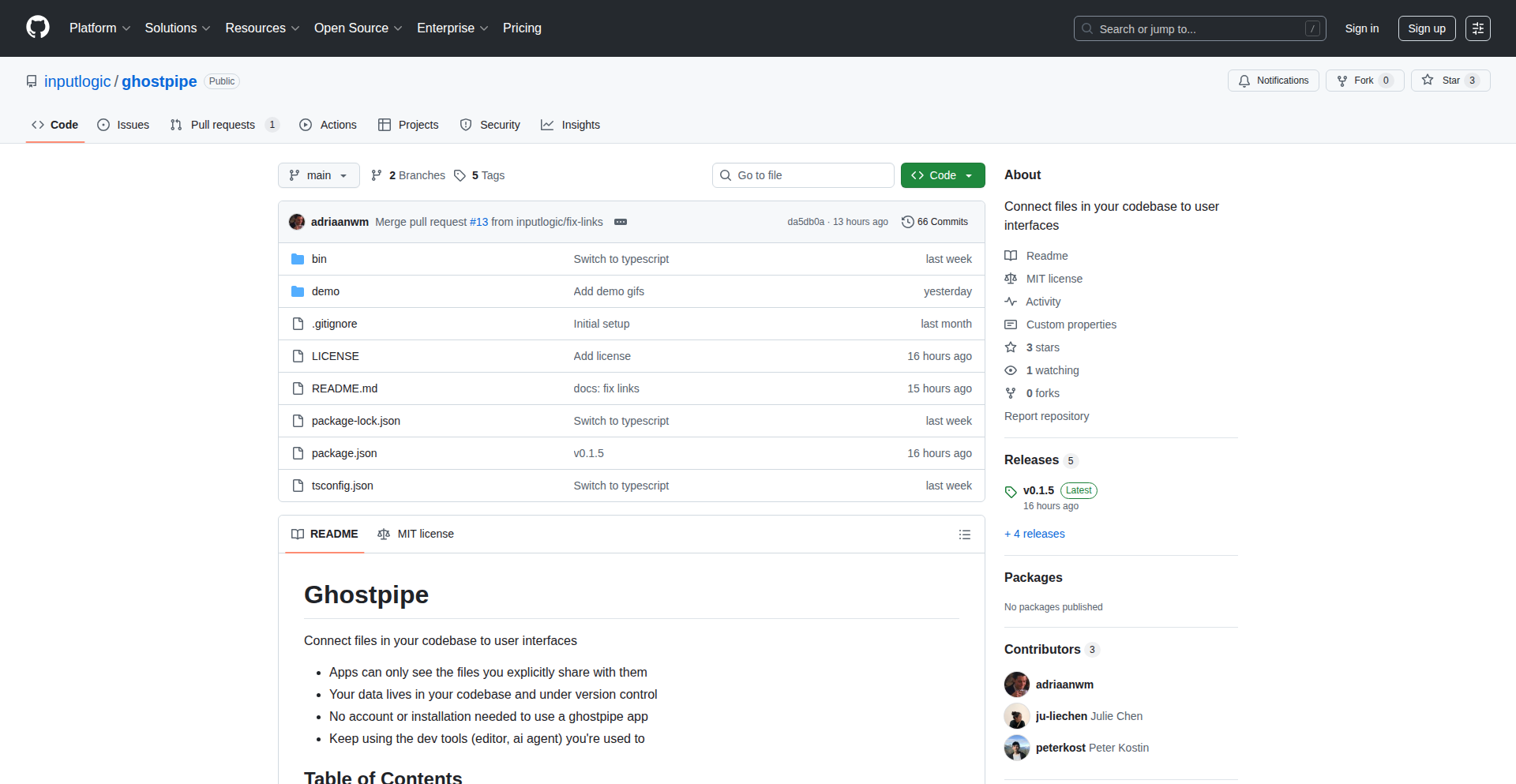The height and width of the screenshot is (784, 1516).
Task: Click the LICENSE file icon
Action: [298, 356]
